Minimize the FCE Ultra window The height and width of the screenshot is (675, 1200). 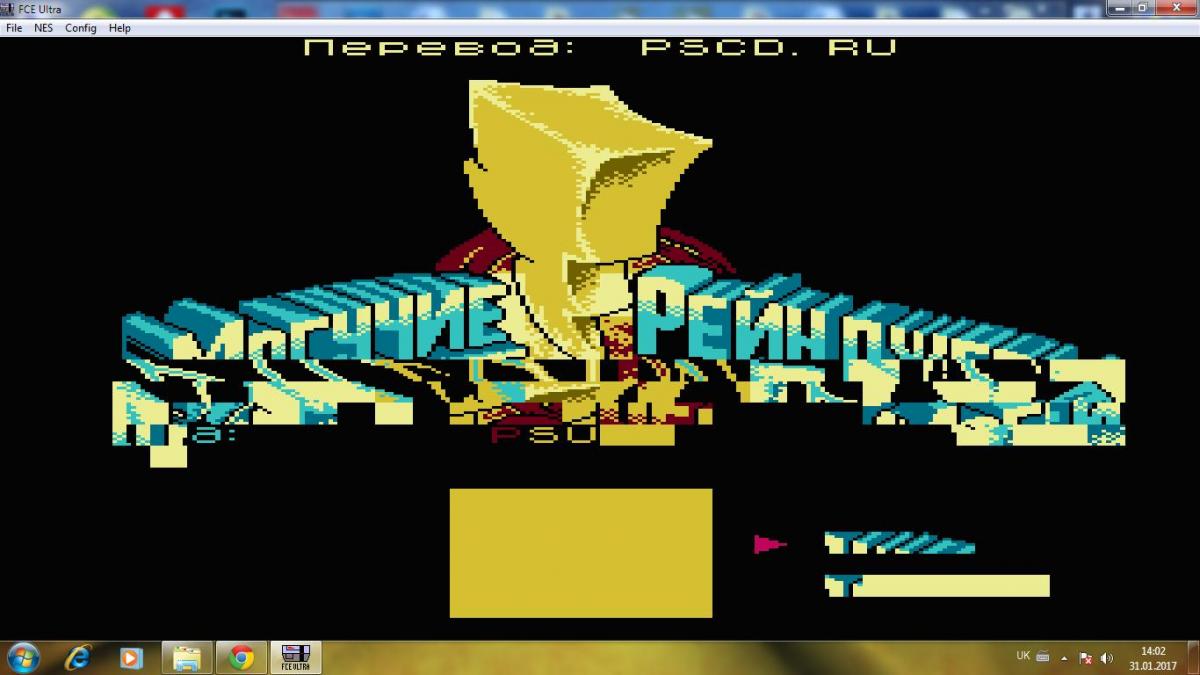pos(1120,8)
